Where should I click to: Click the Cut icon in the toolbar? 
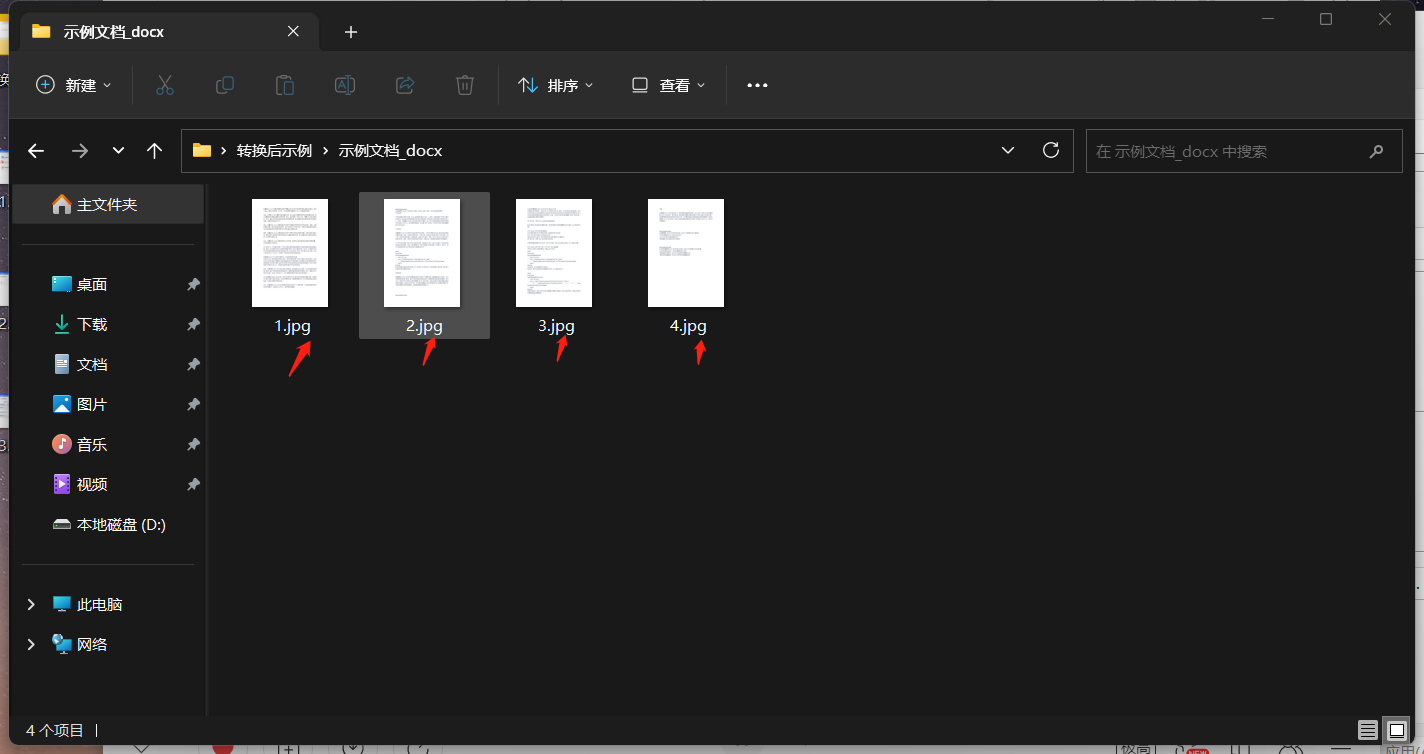[164, 85]
